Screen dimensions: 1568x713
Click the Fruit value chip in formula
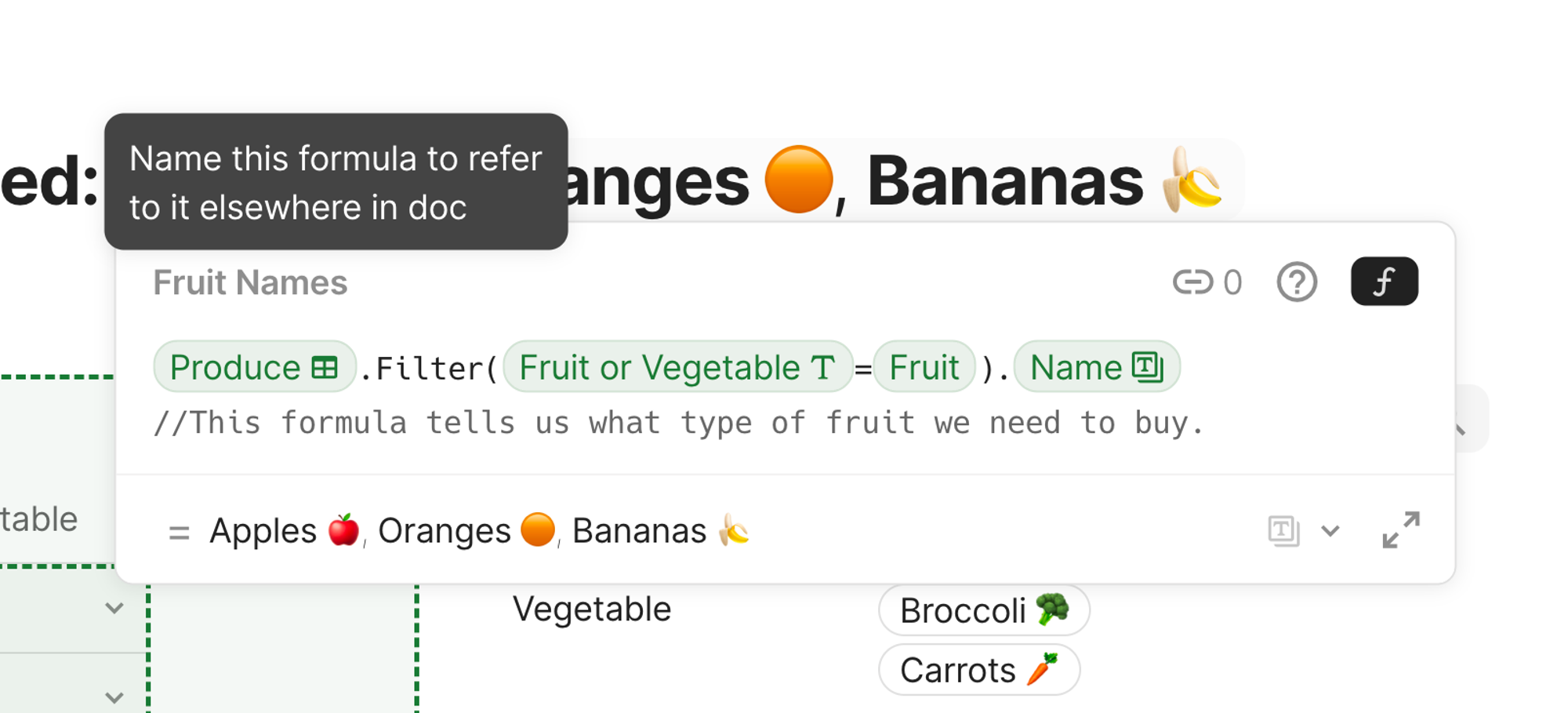click(x=924, y=366)
